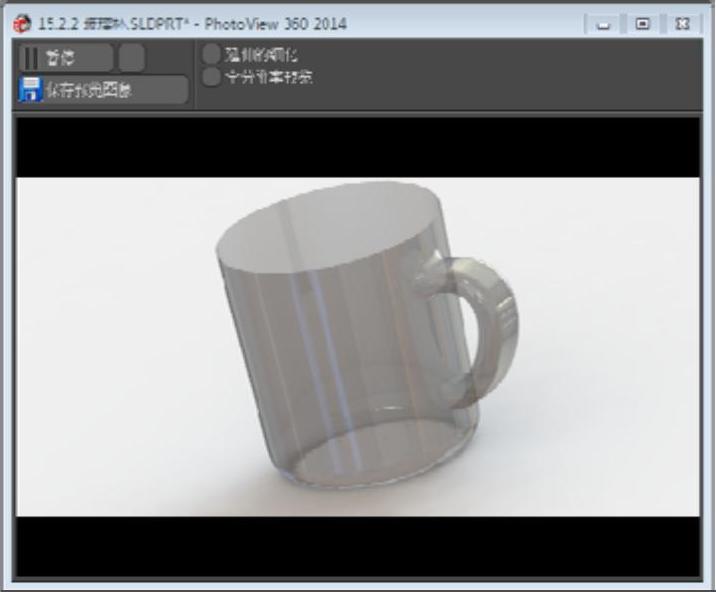
Task: Toggle the upper checkbox in the options panel
Action: [211, 54]
